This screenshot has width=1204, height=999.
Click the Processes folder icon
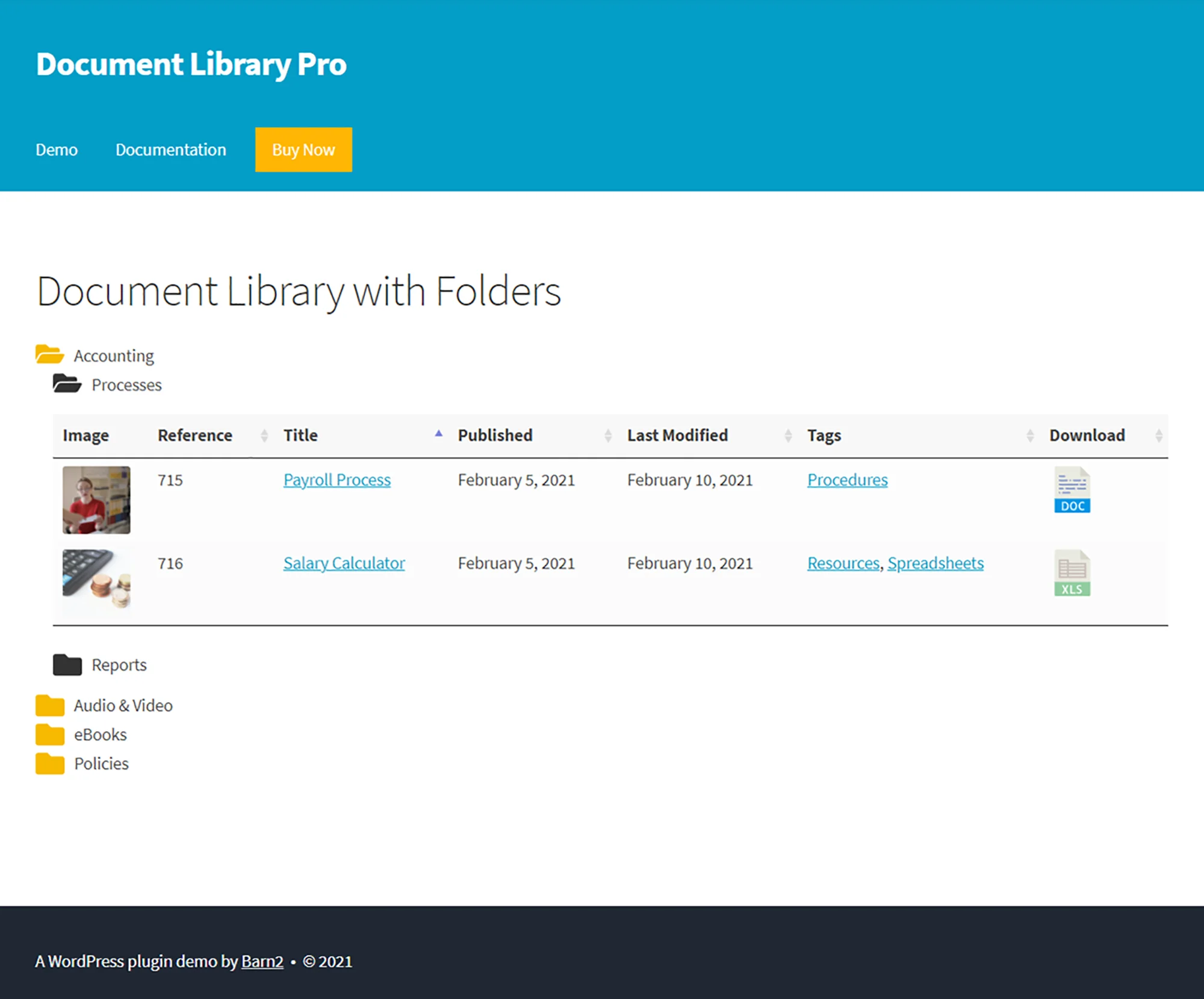click(x=67, y=383)
